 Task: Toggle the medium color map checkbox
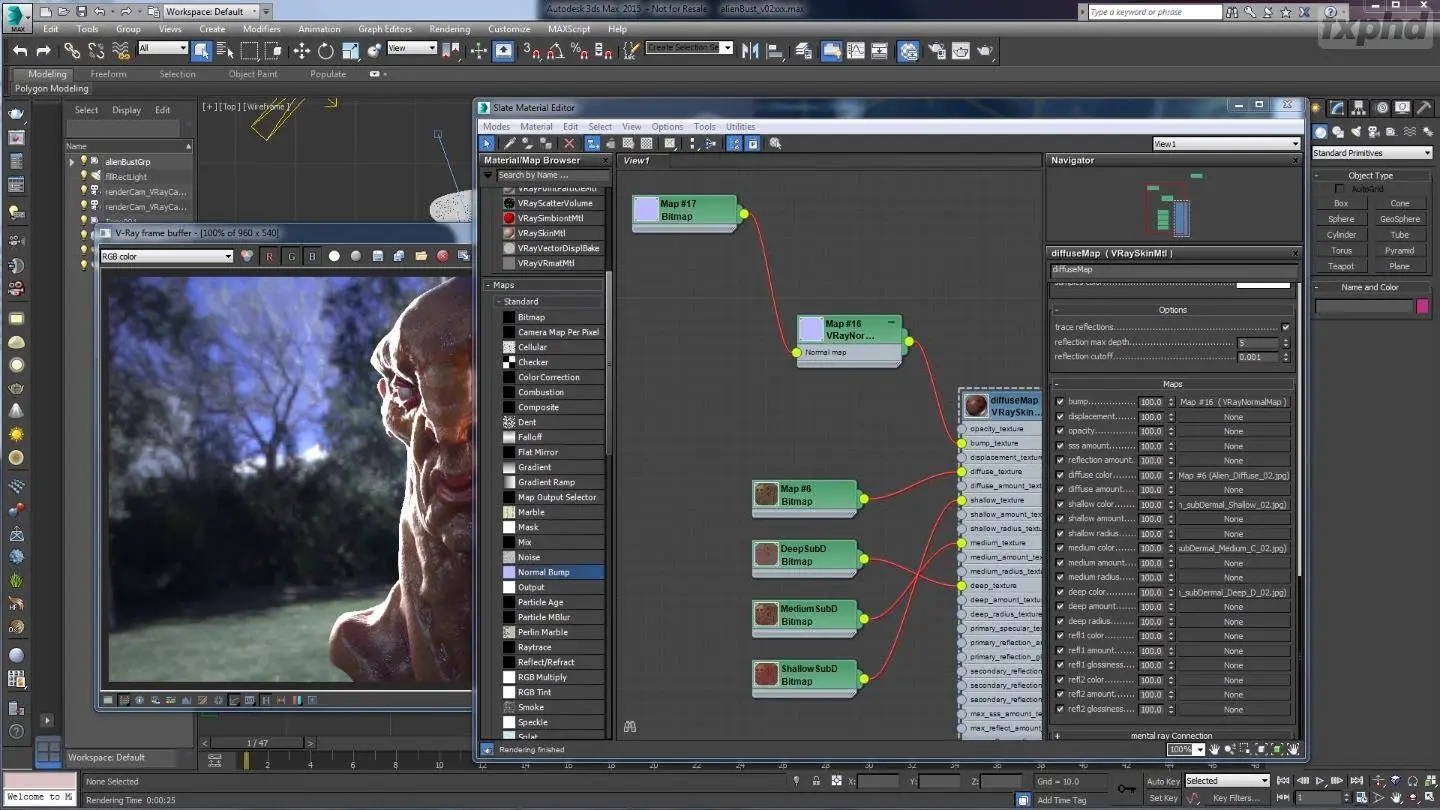1060,548
